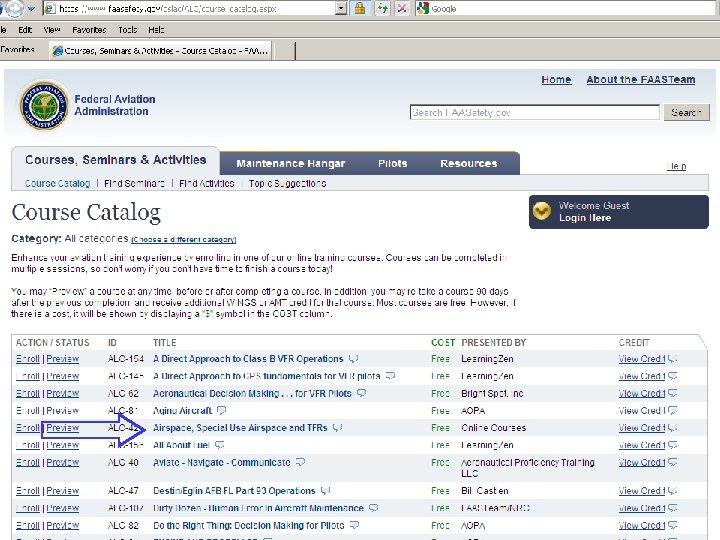
Task: Open the View menu
Action: [52, 30]
